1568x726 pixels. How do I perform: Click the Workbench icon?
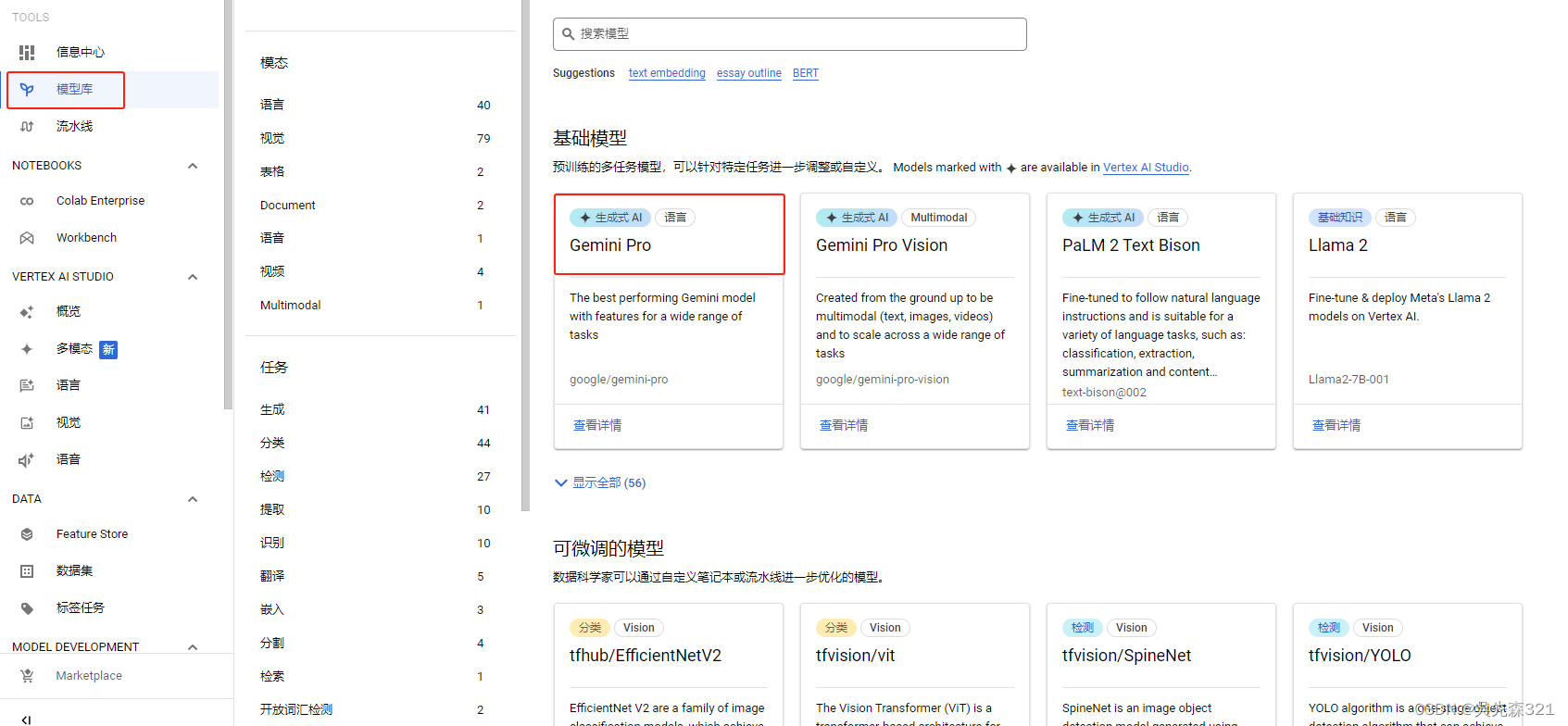[x=27, y=238]
